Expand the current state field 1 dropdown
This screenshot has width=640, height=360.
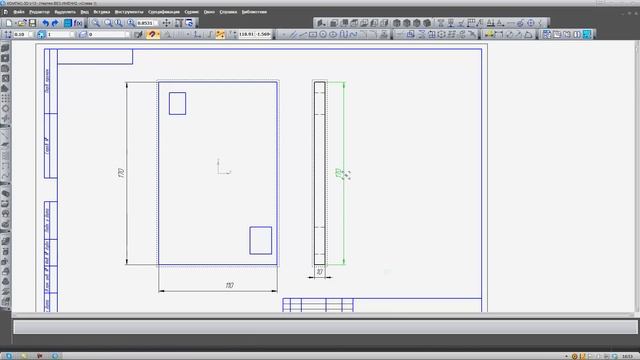coord(72,35)
